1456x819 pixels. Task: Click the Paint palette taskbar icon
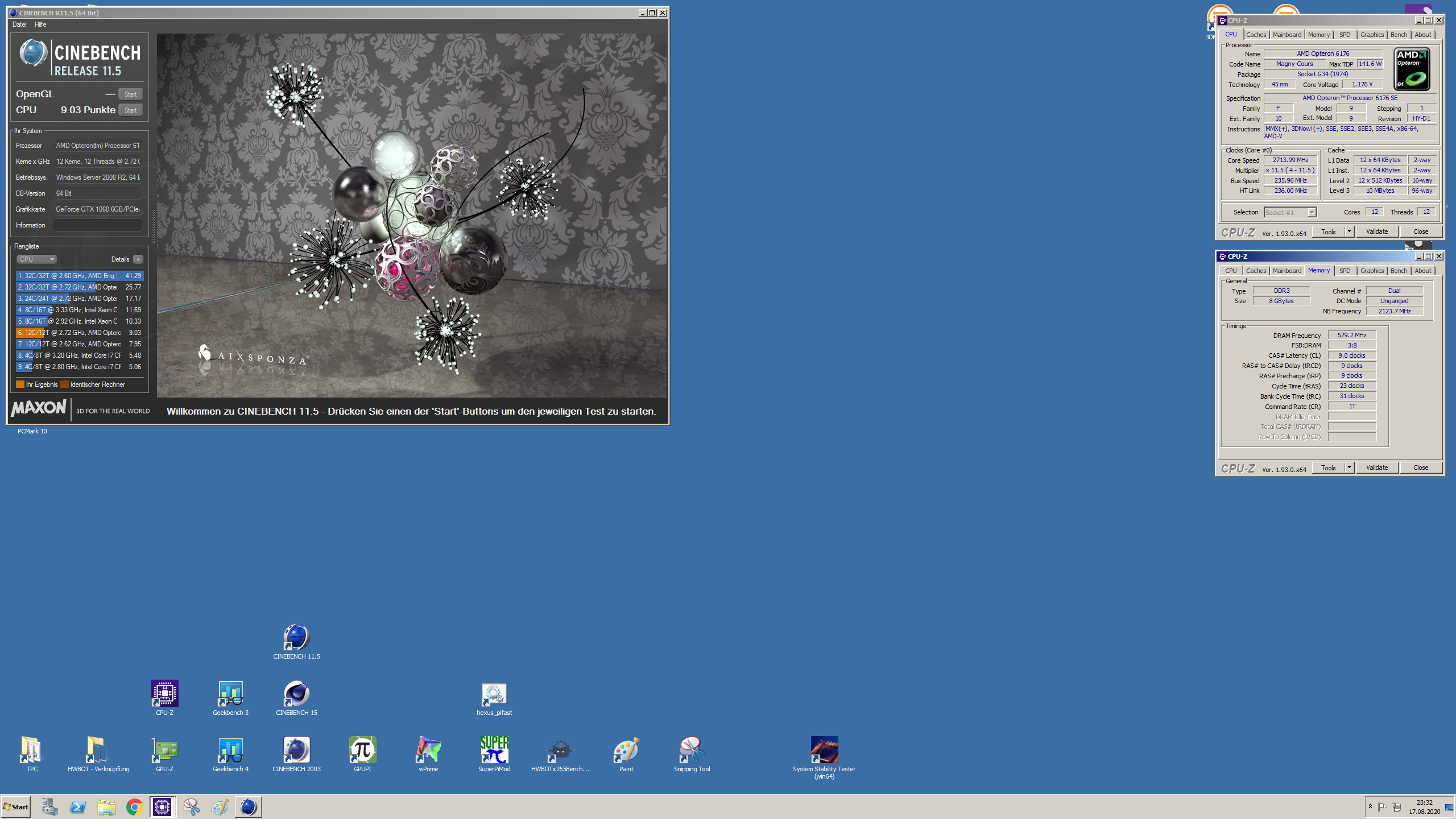tap(220, 806)
